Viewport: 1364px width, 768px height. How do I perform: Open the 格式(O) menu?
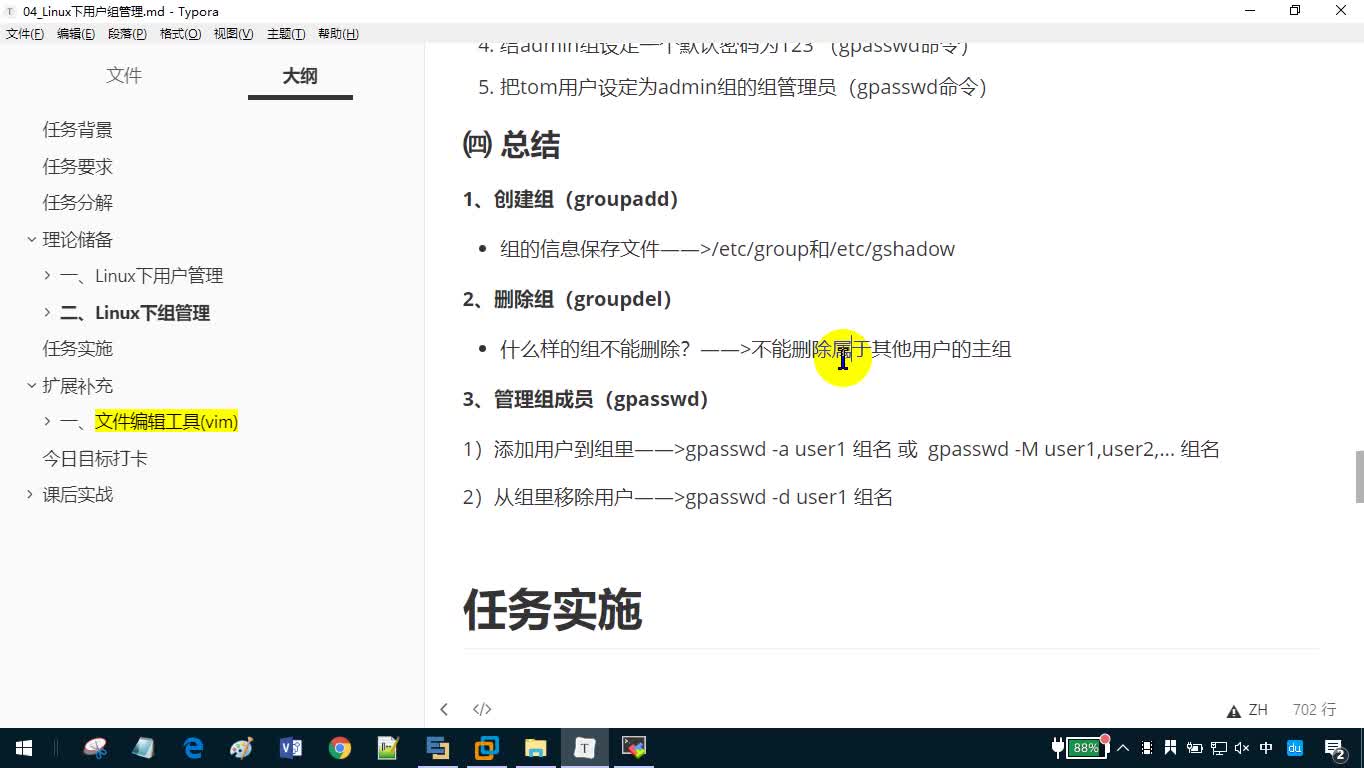pyautogui.click(x=180, y=34)
